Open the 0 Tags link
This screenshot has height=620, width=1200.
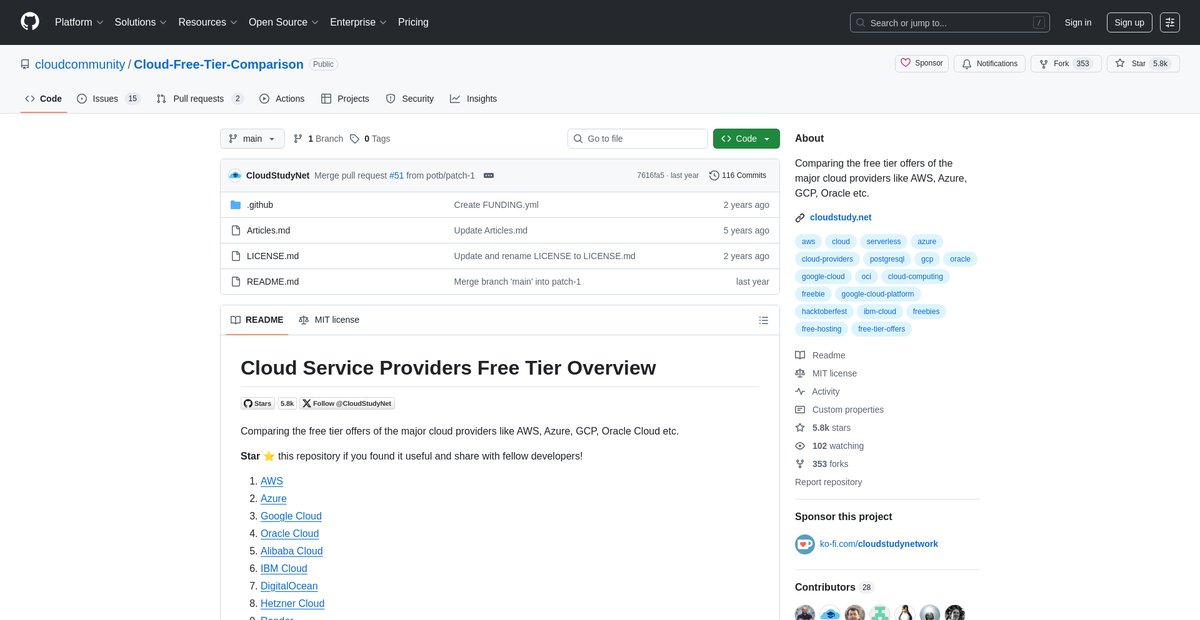pos(370,139)
